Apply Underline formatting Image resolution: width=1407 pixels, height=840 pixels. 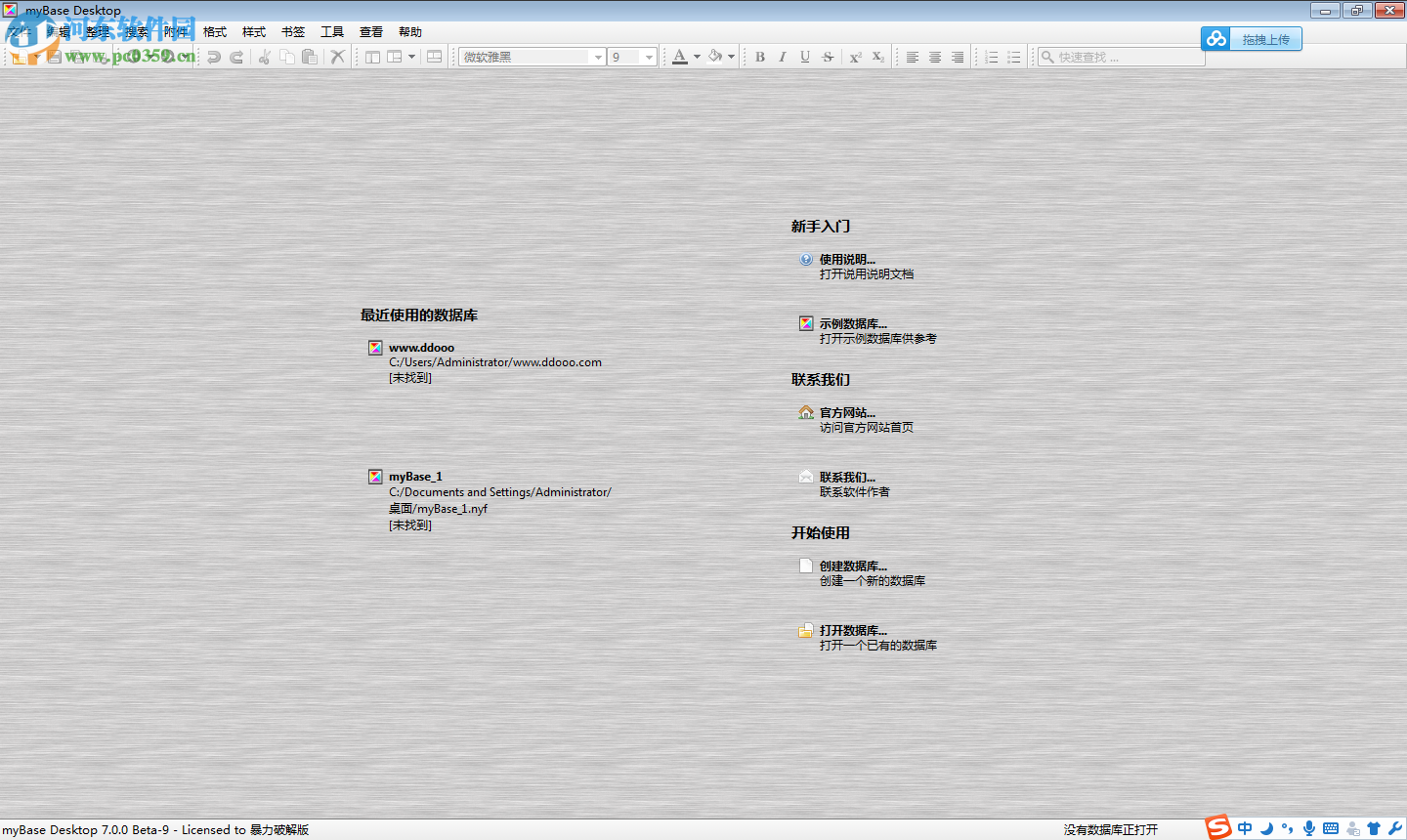[x=805, y=57]
